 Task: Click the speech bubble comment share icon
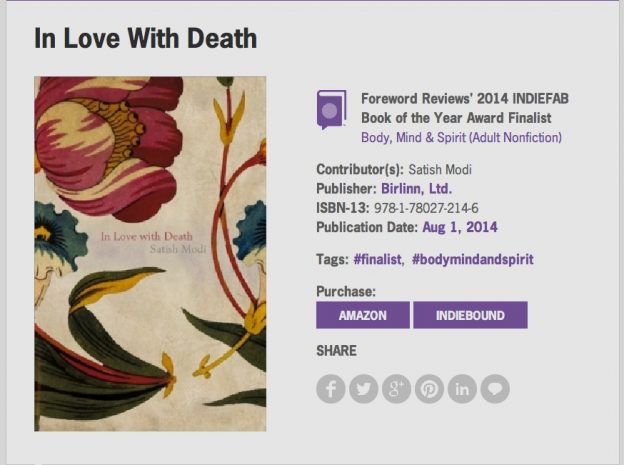[x=495, y=389]
